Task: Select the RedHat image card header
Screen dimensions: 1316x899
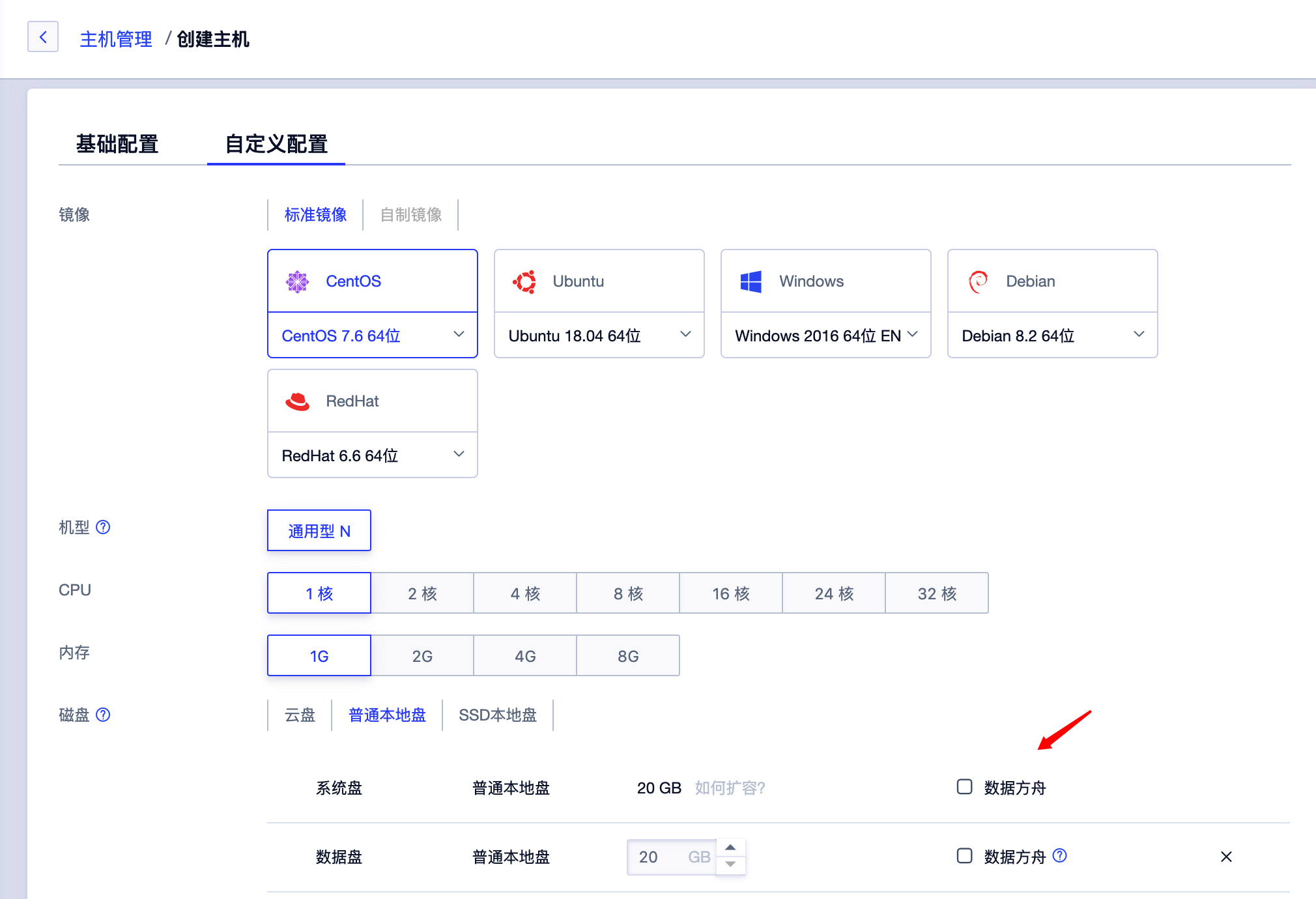Action: coord(373,401)
